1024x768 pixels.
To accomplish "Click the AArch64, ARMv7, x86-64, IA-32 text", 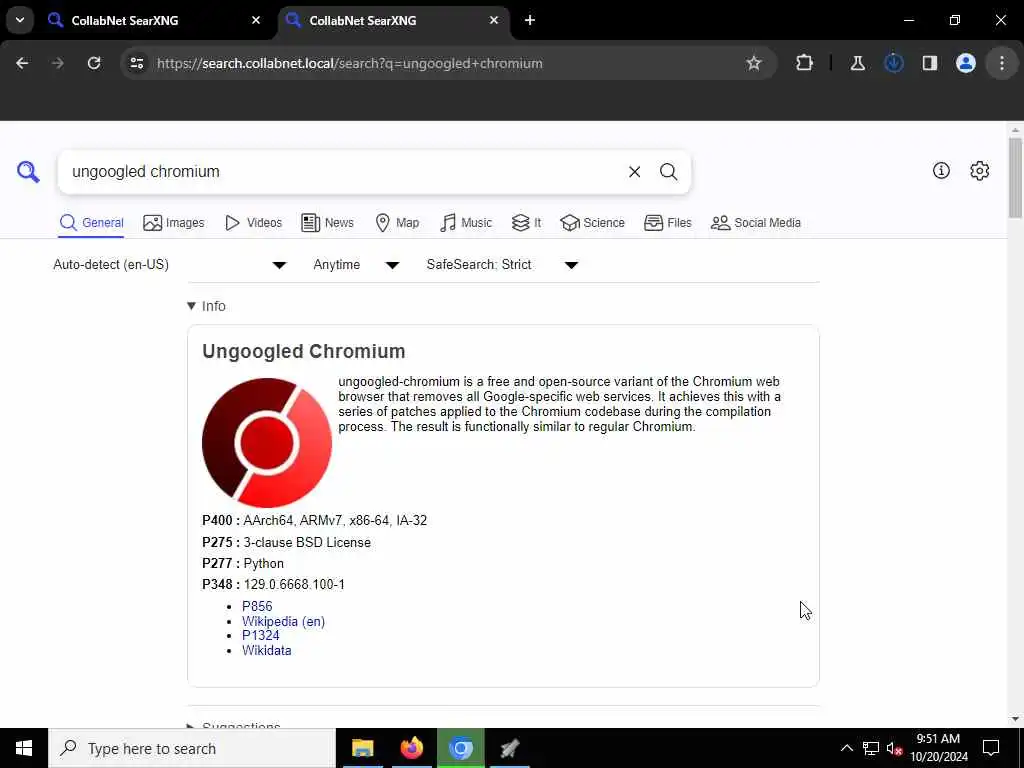I will pos(335,520).
